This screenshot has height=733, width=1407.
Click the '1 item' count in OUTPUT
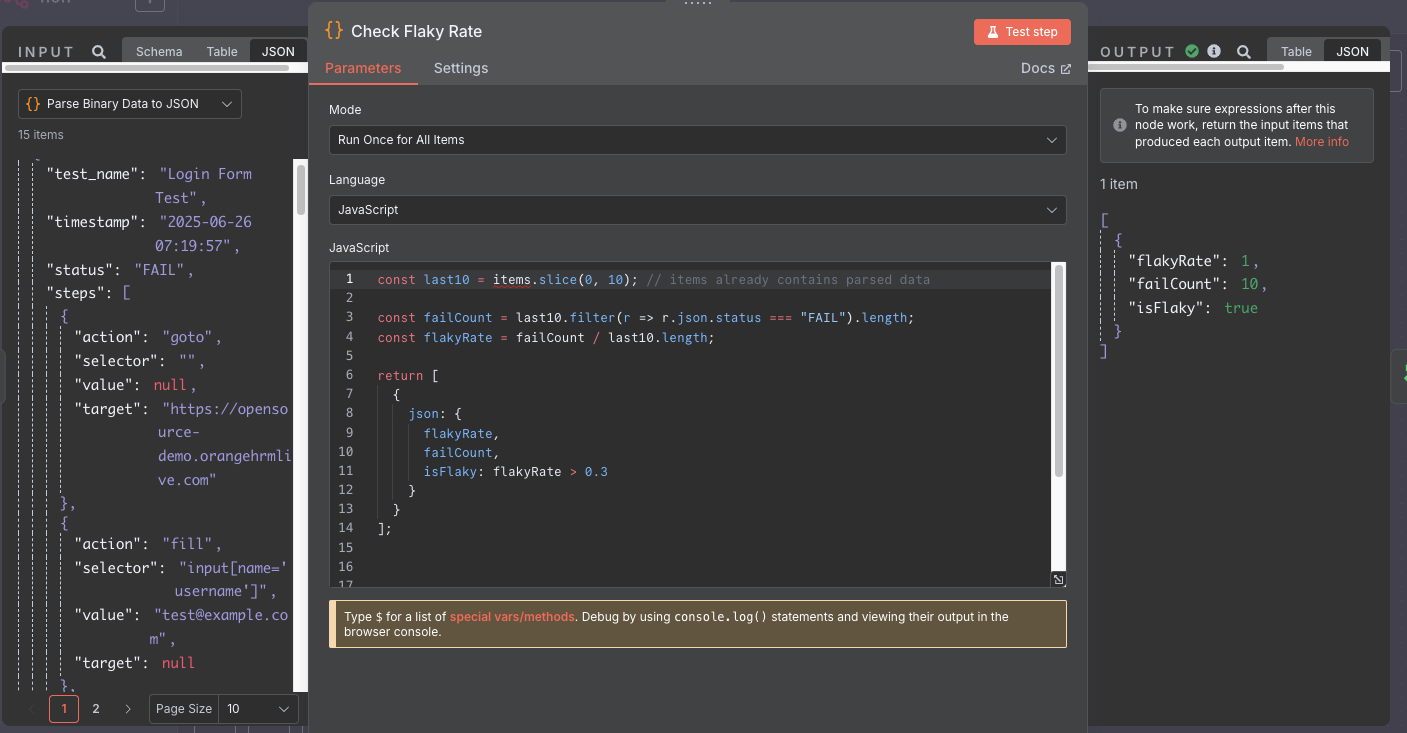(x=1119, y=184)
